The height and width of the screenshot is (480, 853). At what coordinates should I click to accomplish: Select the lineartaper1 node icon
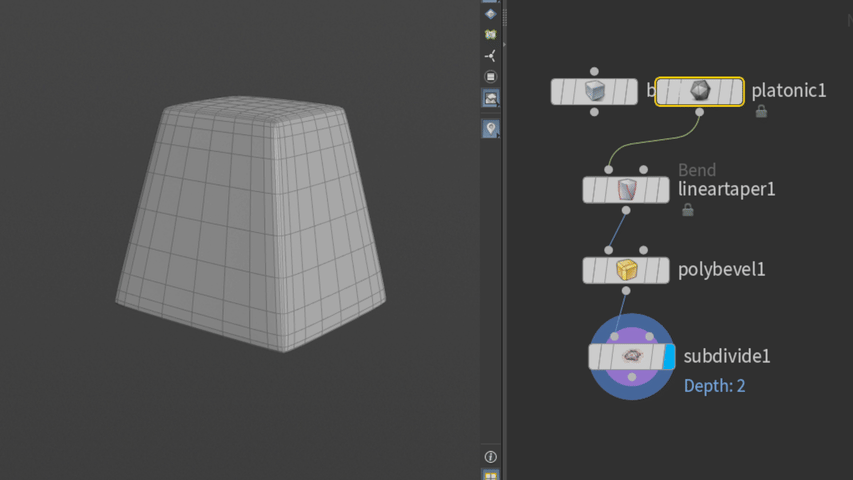tap(626, 190)
